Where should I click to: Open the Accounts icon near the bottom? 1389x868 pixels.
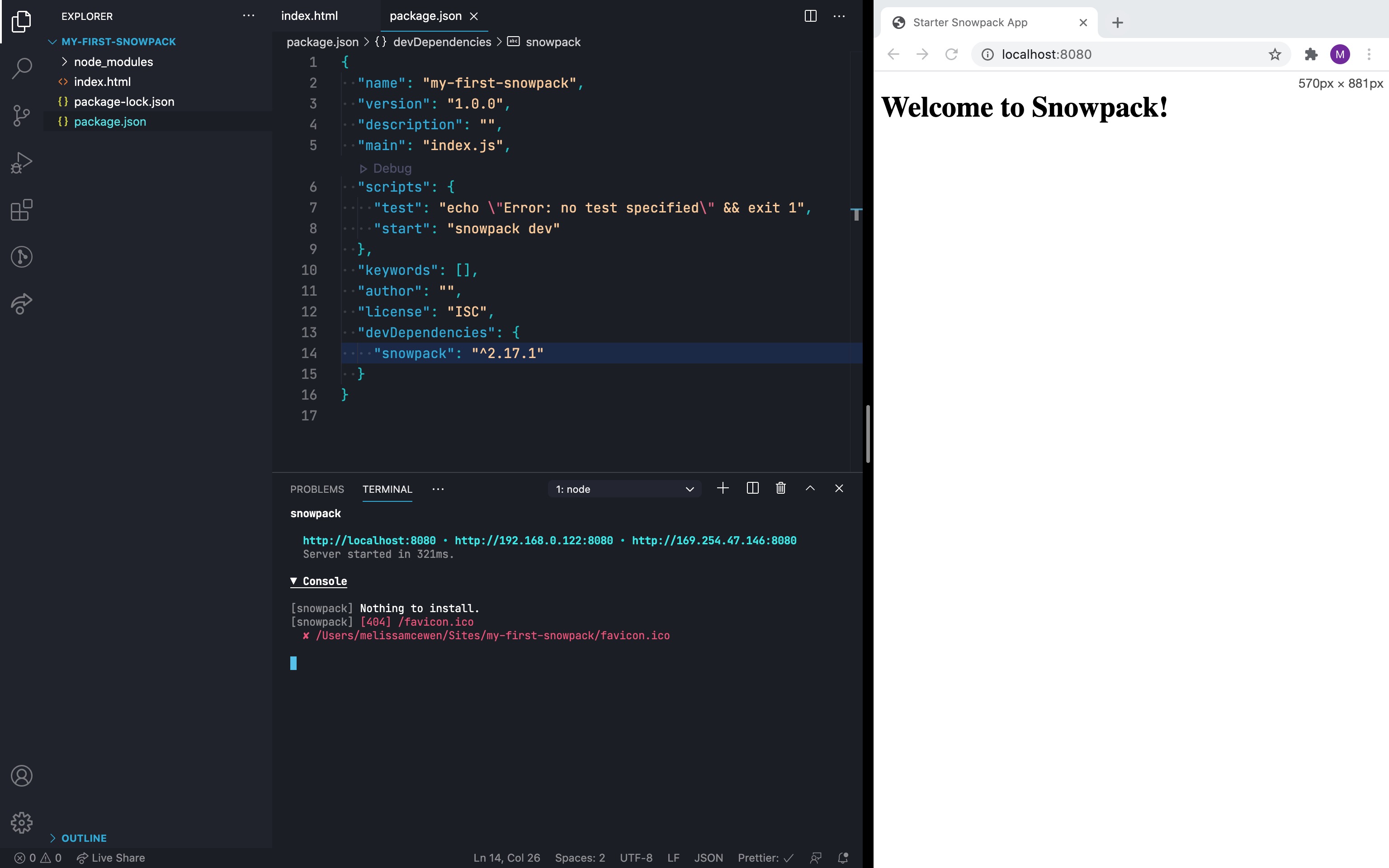tap(21, 775)
